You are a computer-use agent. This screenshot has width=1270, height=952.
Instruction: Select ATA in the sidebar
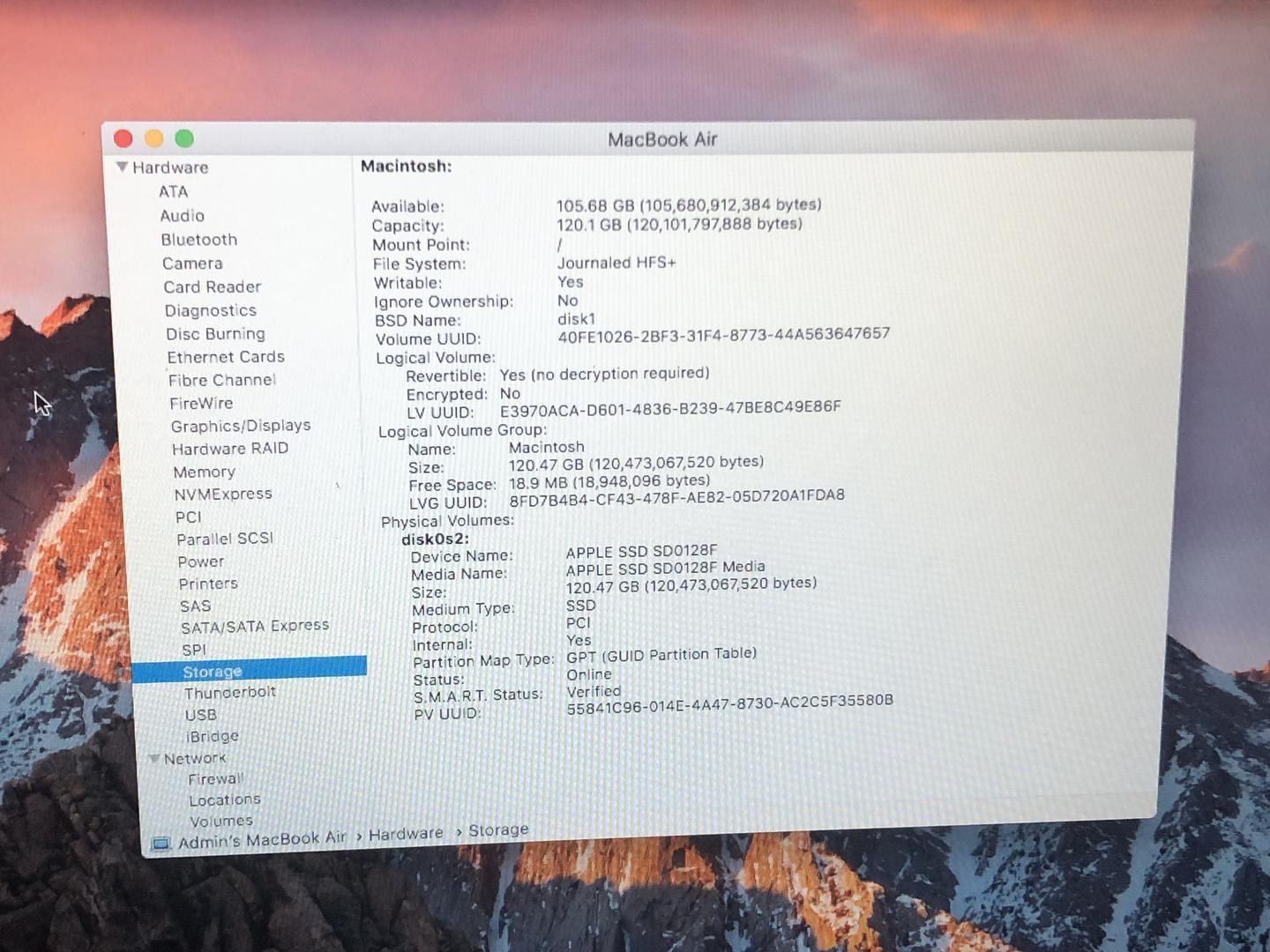pyautogui.click(x=173, y=191)
